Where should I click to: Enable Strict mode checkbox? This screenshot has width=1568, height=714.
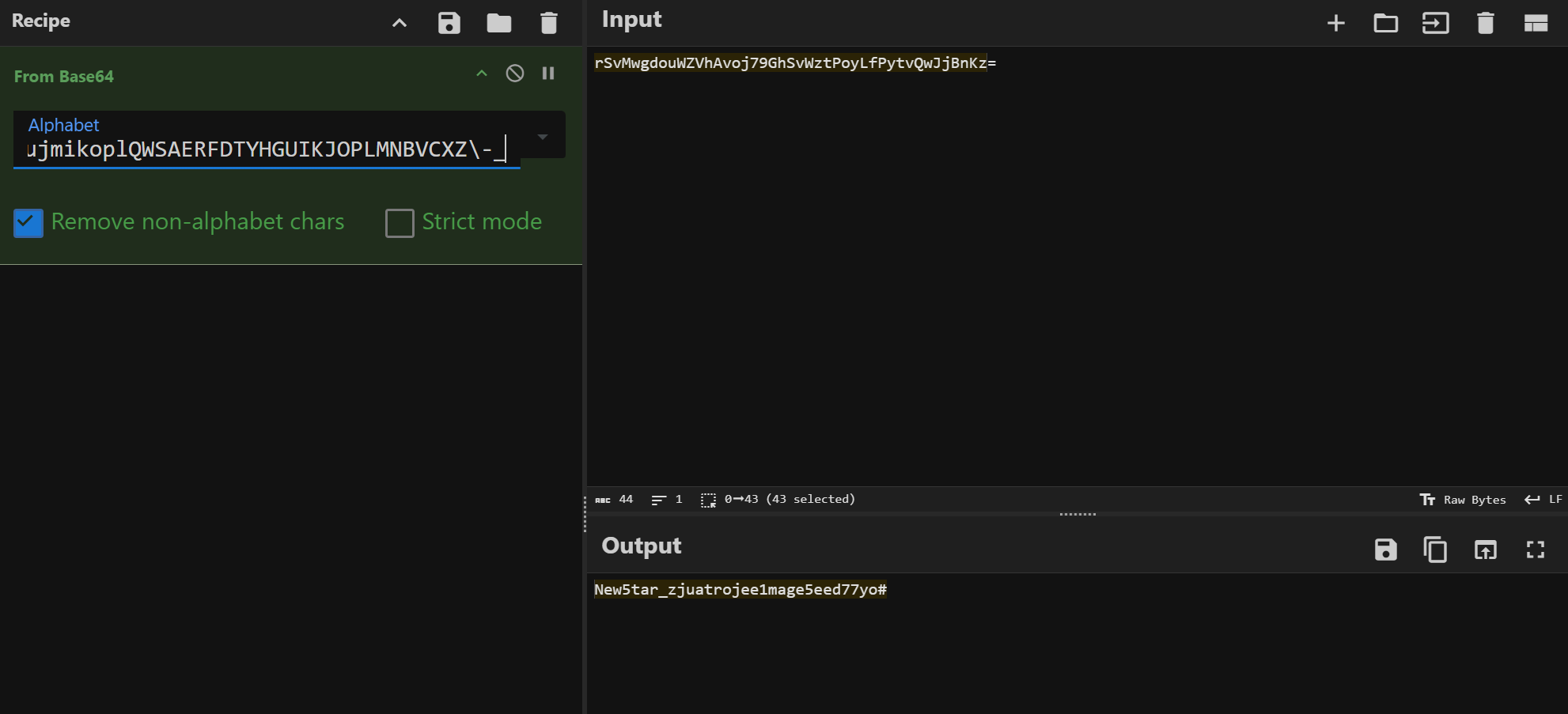(x=400, y=223)
